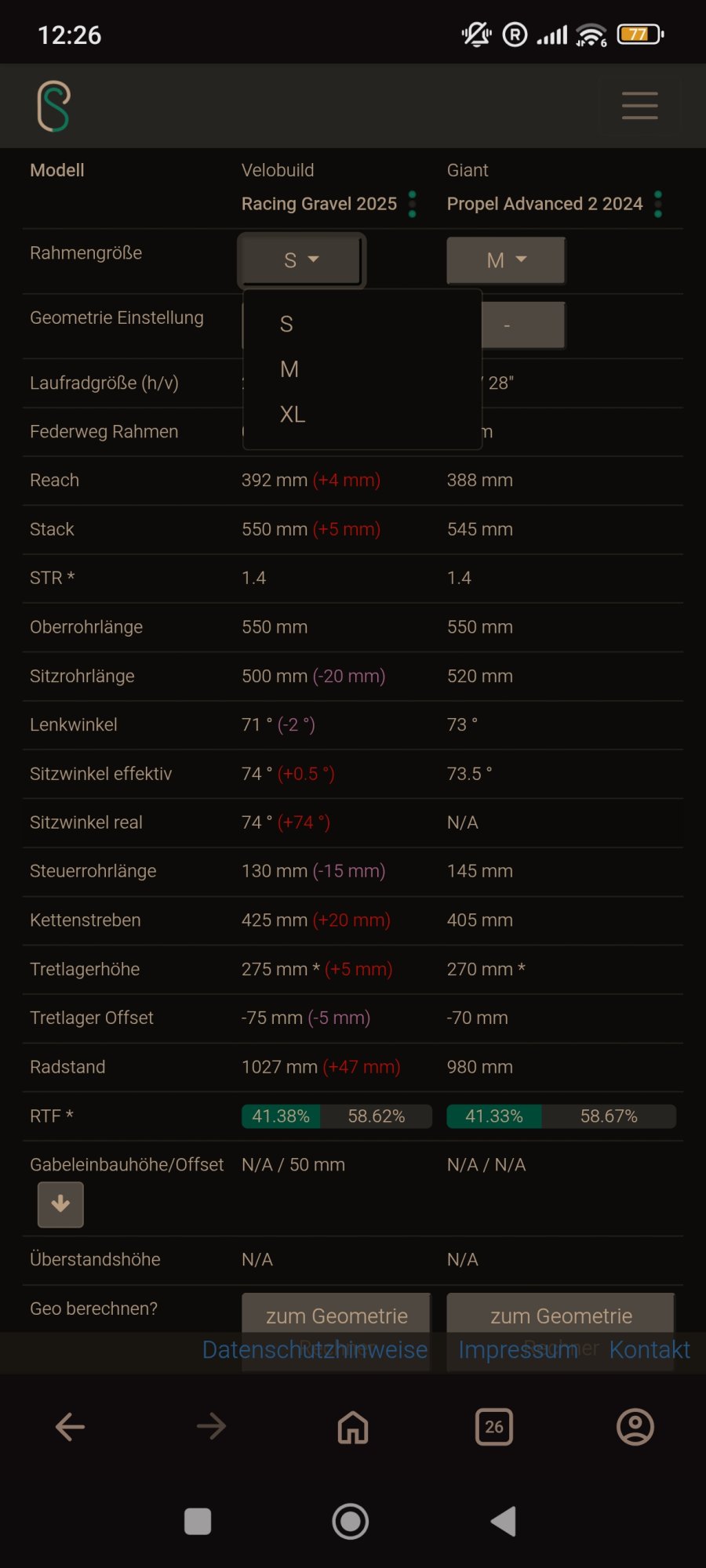Go back with browser back arrow
The width and height of the screenshot is (706, 1568).
coord(70,1427)
